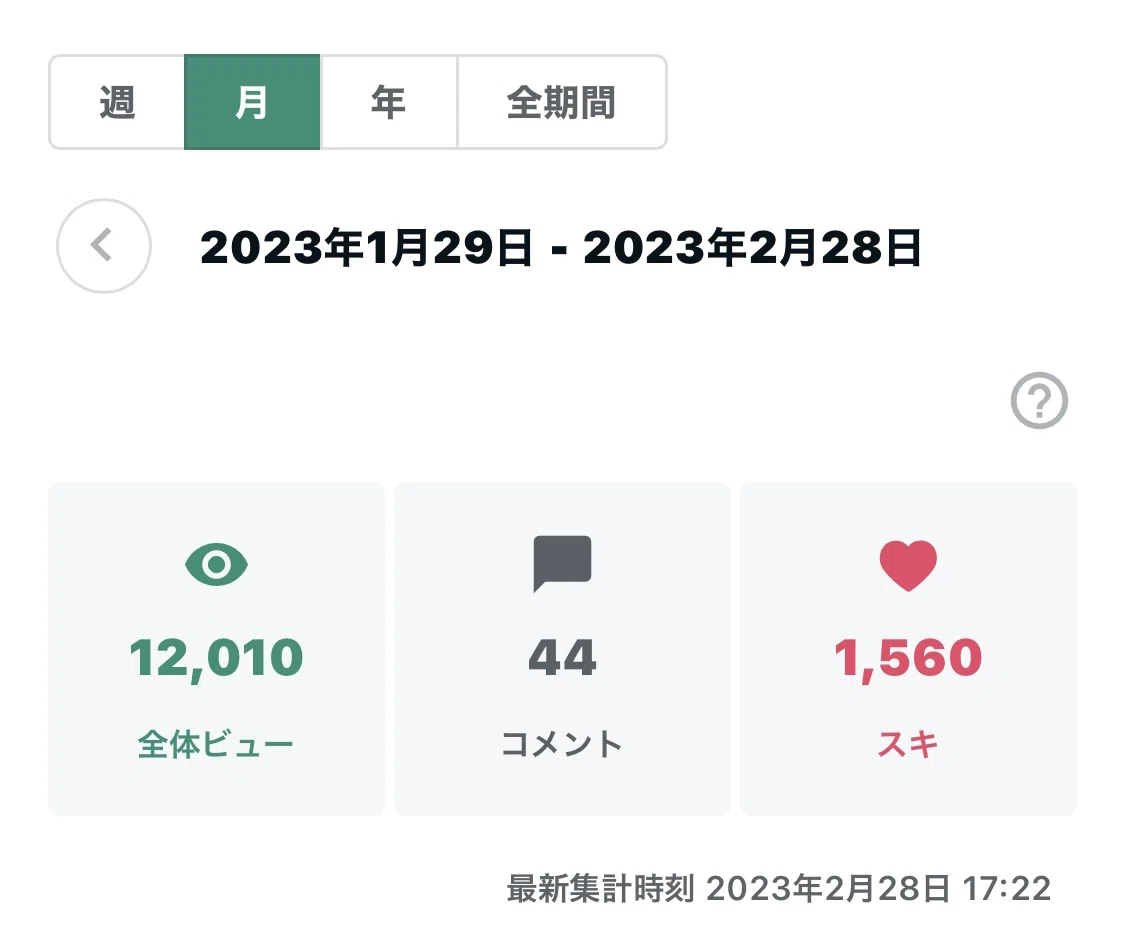The image size is (1124, 935).
Task: Click the 12,010 total views number
Action: tap(216, 658)
